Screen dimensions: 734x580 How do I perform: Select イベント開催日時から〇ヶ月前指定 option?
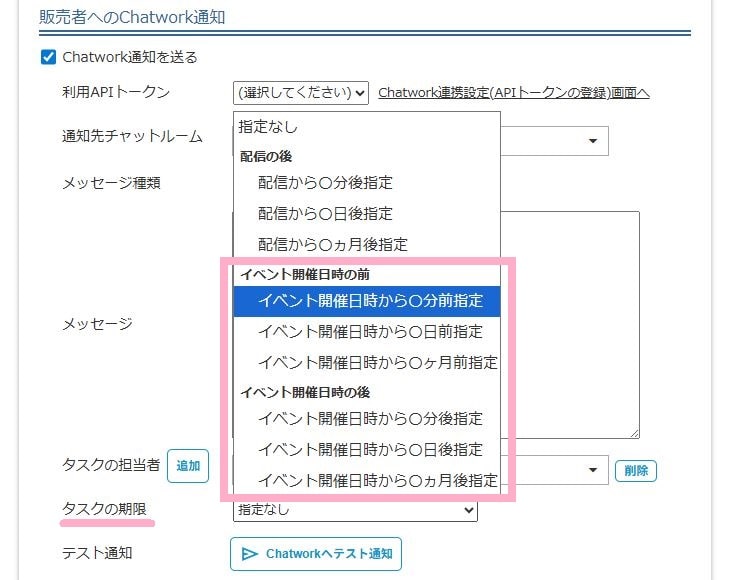377,363
